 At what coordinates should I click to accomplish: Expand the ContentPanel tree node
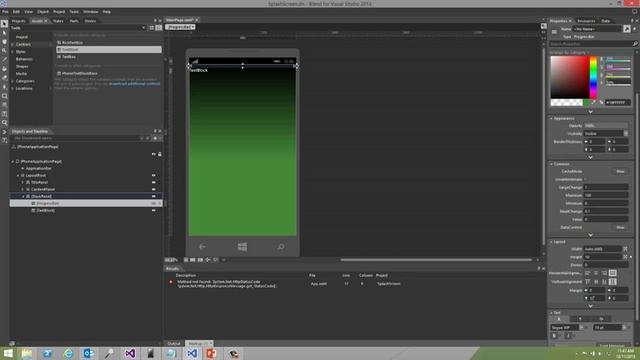(23, 189)
